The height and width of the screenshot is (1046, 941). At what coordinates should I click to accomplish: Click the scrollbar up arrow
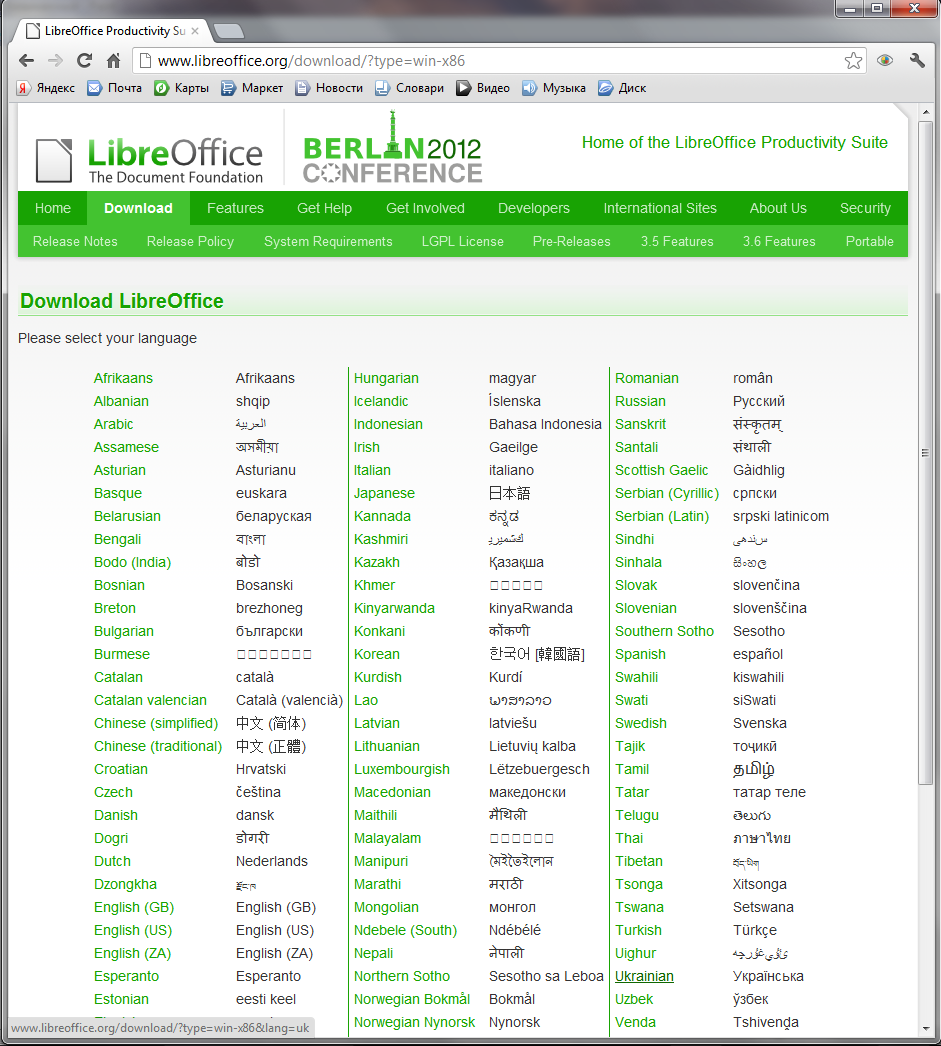click(x=926, y=111)
